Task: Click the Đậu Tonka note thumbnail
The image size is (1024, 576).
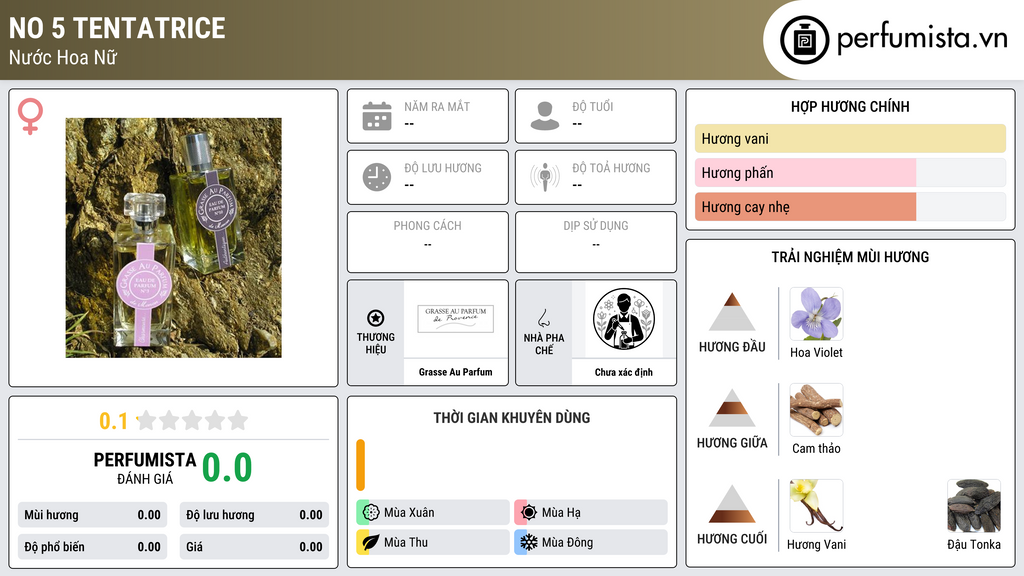Action: (x=974, y=506)
